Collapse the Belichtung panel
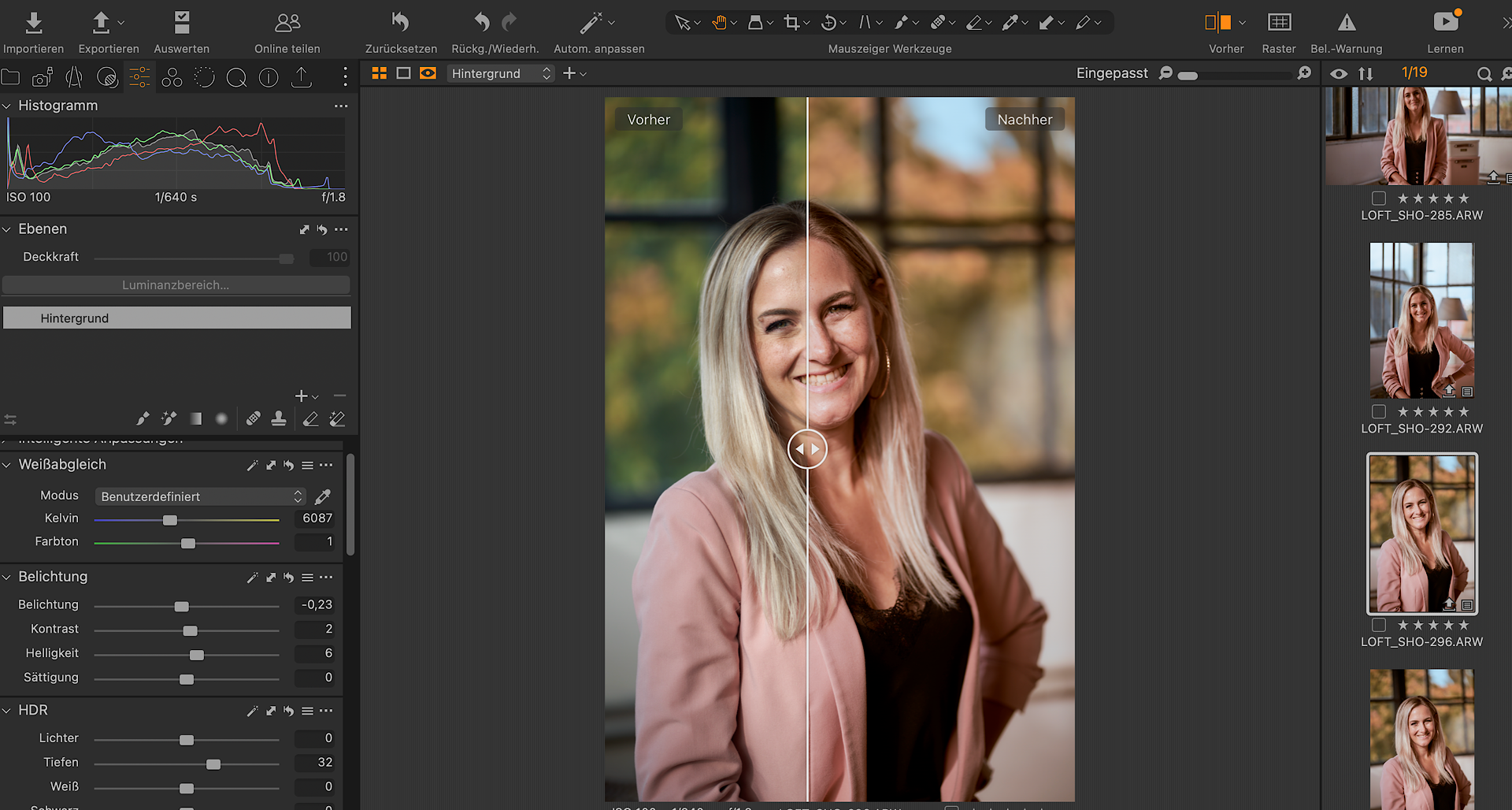This screenshot has width=1512, height=810. [x=6, y=577]
